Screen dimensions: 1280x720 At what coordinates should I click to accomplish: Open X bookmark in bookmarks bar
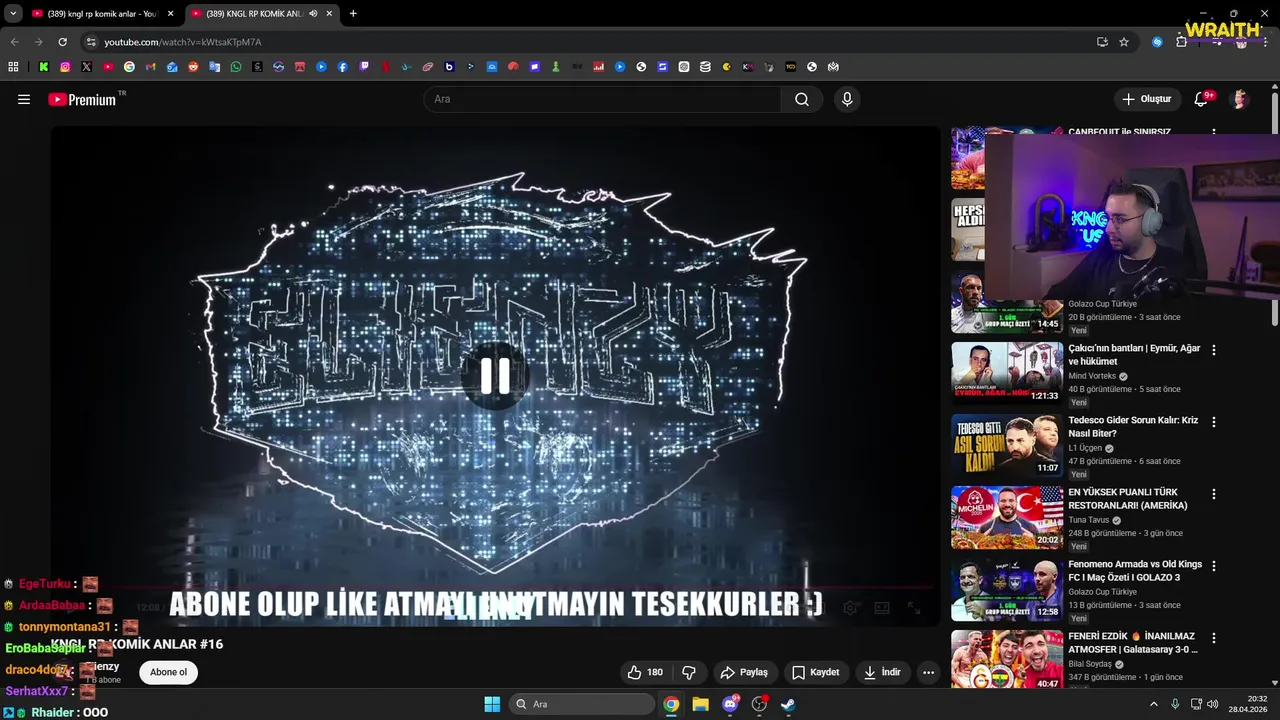point(86,67)
